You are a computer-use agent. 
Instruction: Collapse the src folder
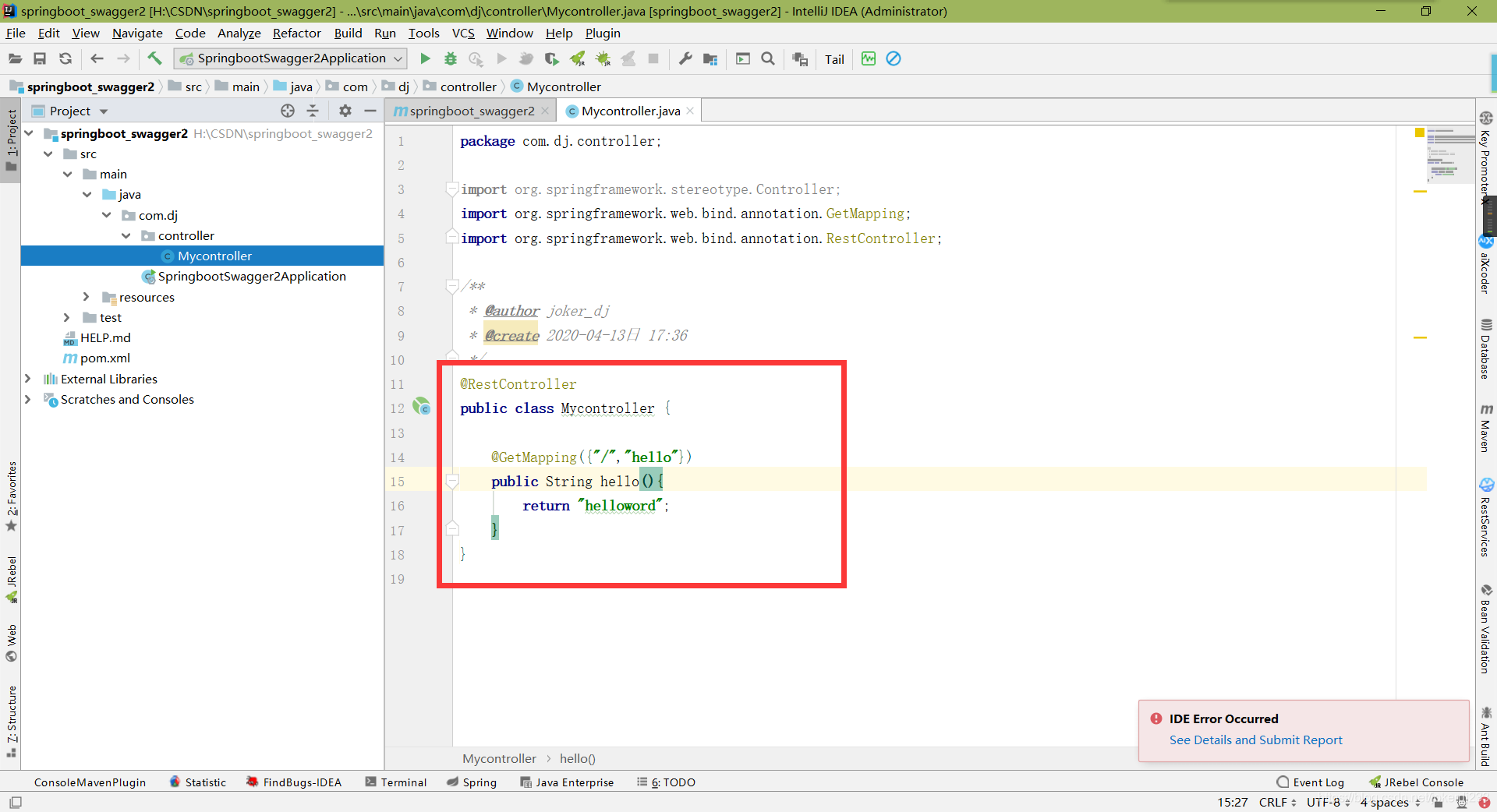(48, 154)
